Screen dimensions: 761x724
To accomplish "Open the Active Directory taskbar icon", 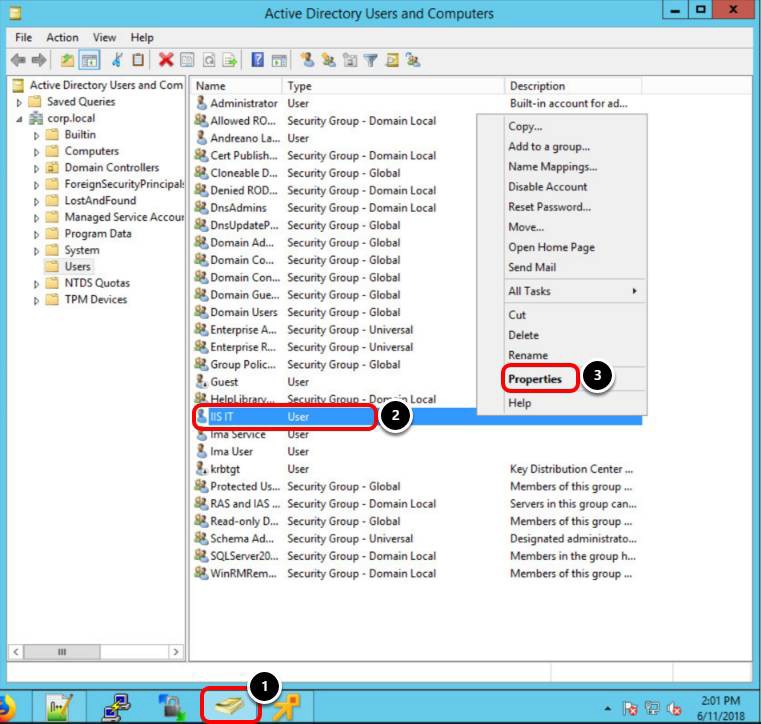I will 230,707.
